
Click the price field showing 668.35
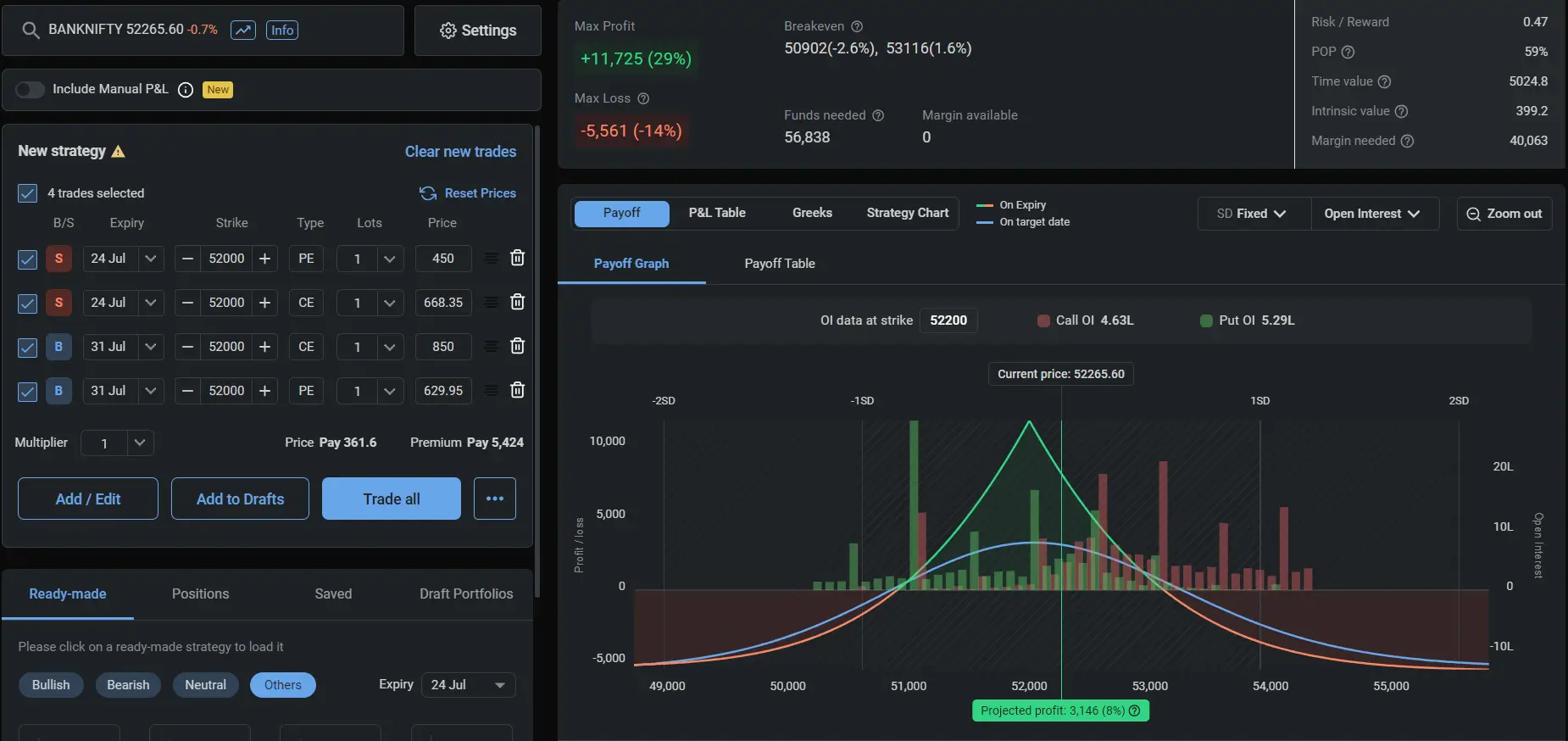tap(443, 303)
